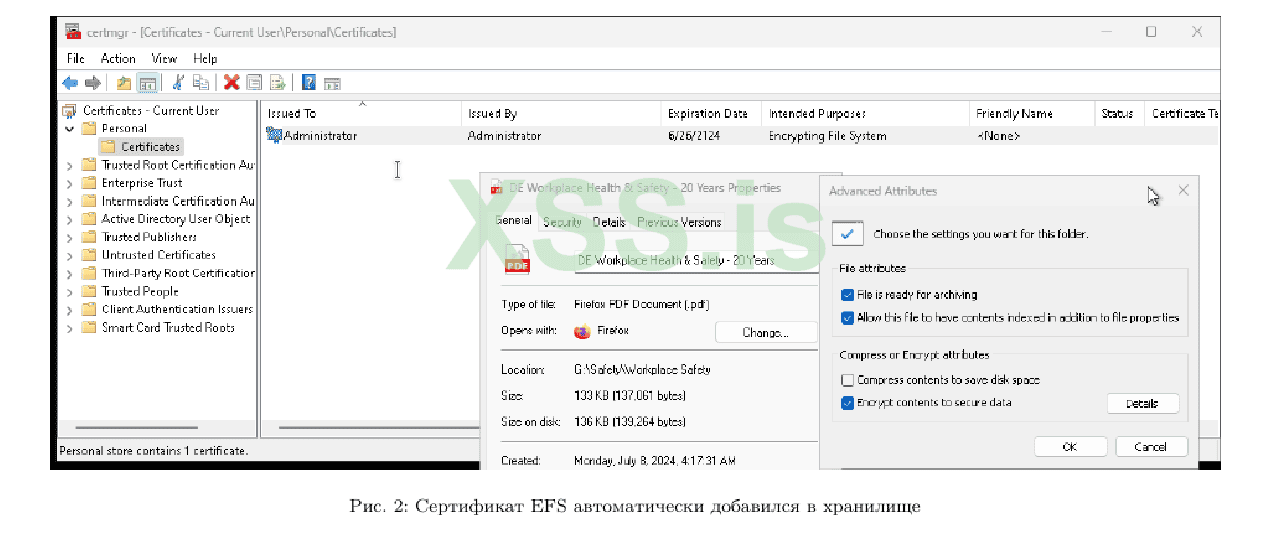Screen dimensions: 1272x538
Task: Sort by Intended Purposes column header
Action: (x=817, y=113)
